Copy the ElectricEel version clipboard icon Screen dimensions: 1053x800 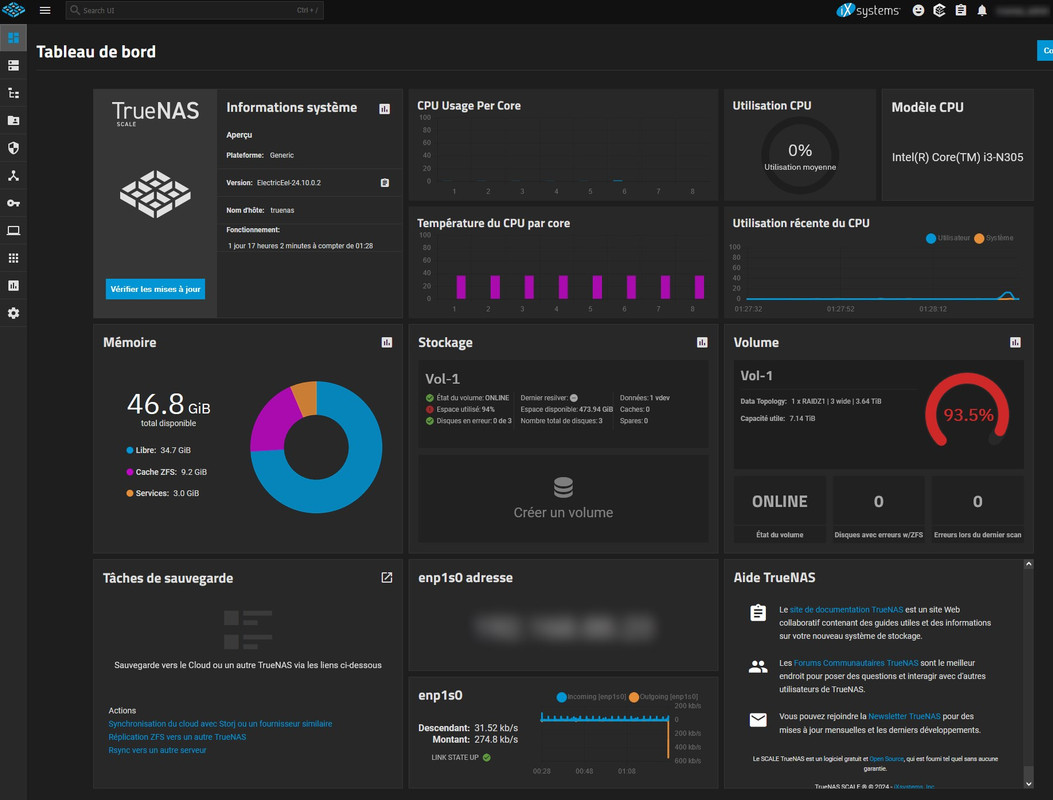[385, 183]
